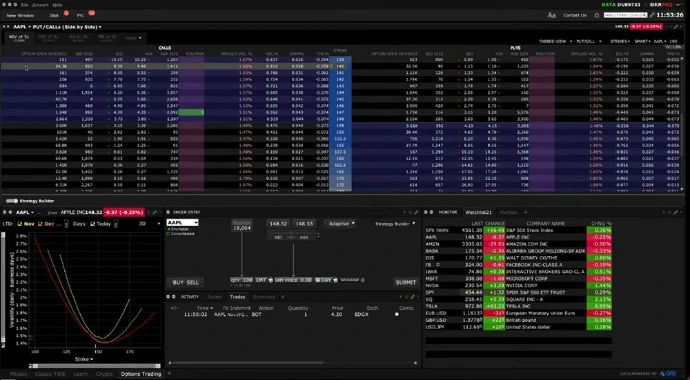Click the ticker lookup search field
Viewport: 690px width, 380px height.
pyautogui.click(x=625, y=15)
